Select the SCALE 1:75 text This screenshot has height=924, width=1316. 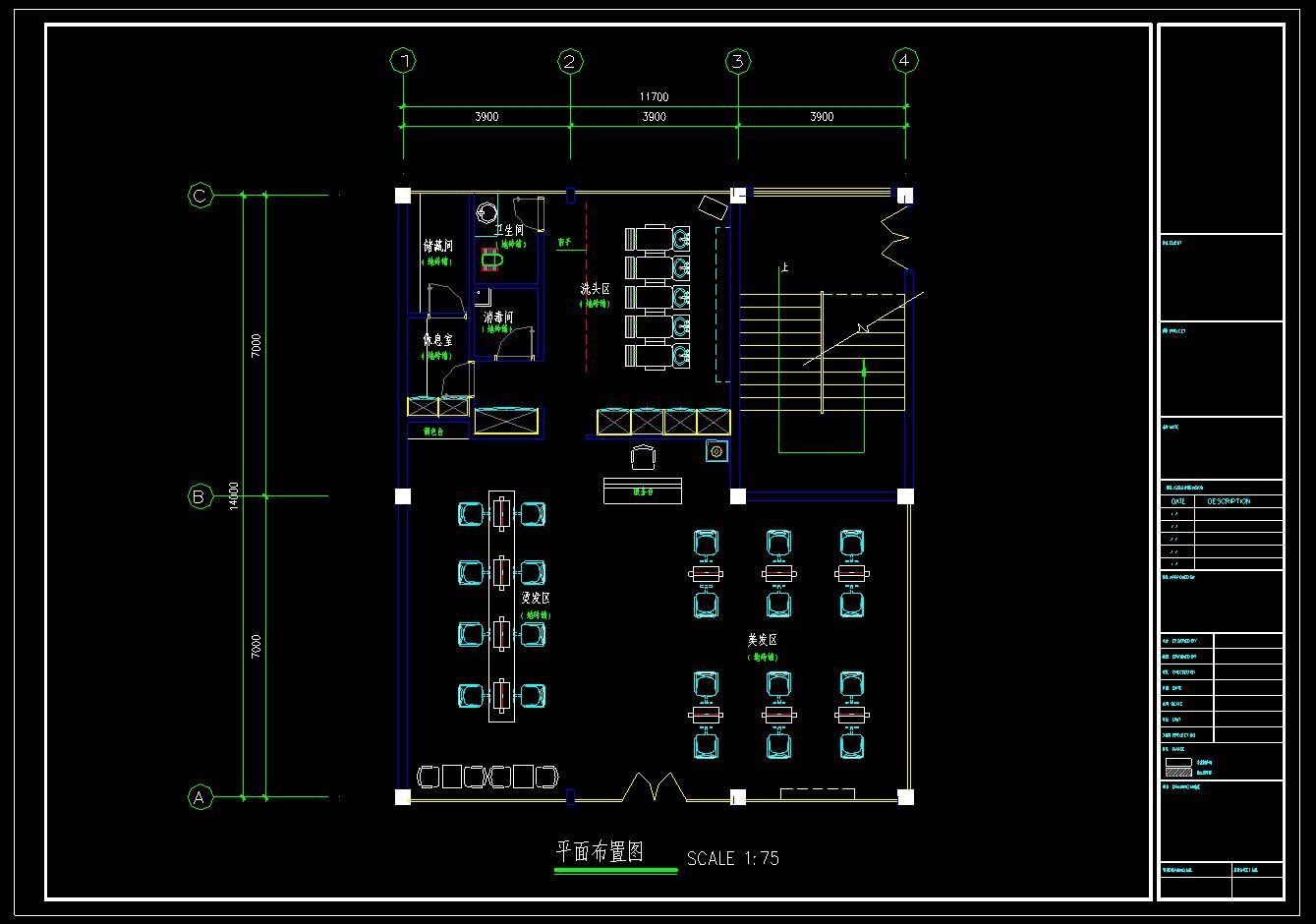(733, 858)
